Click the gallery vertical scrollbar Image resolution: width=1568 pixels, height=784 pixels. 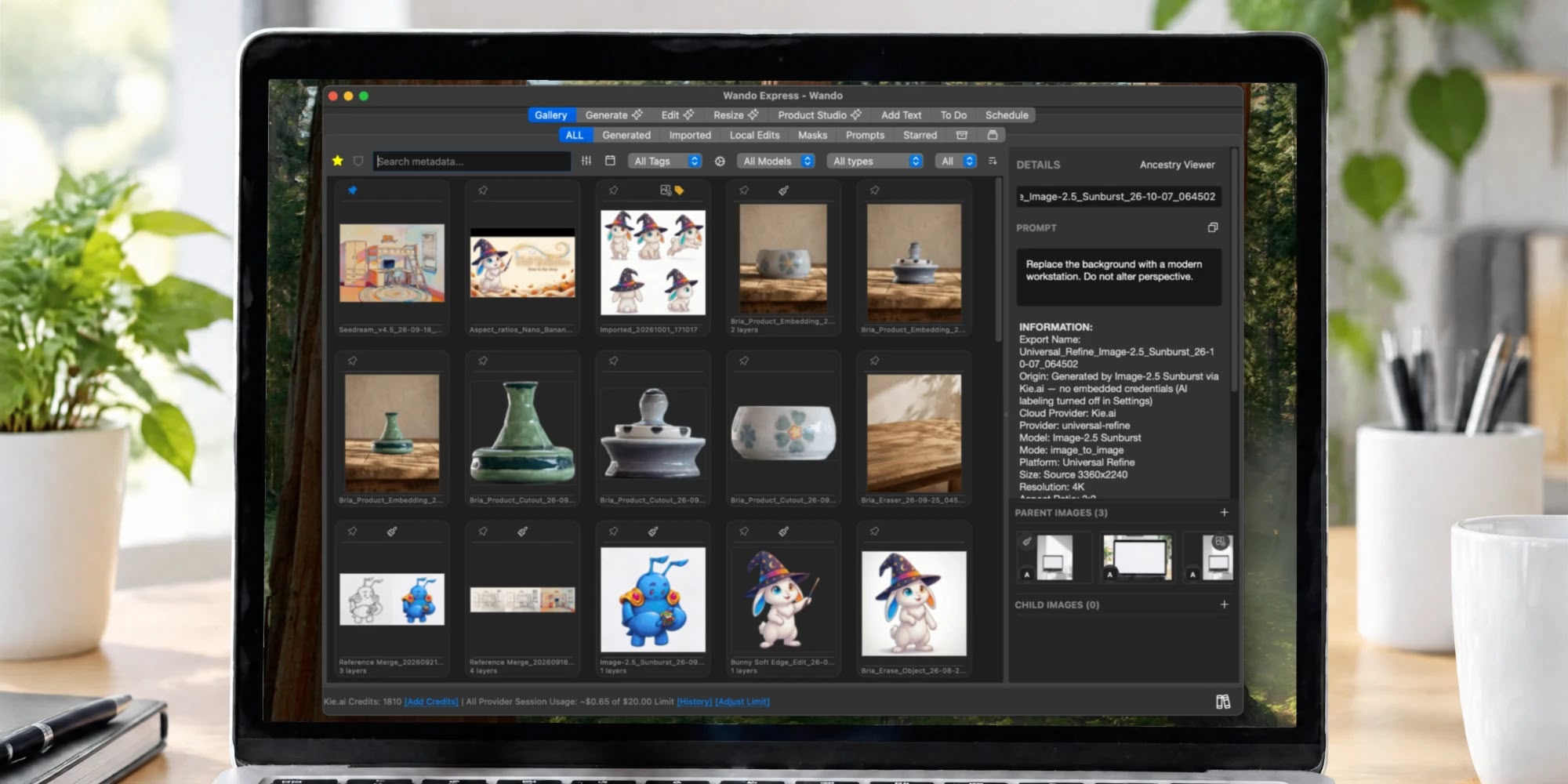(998, 259)
